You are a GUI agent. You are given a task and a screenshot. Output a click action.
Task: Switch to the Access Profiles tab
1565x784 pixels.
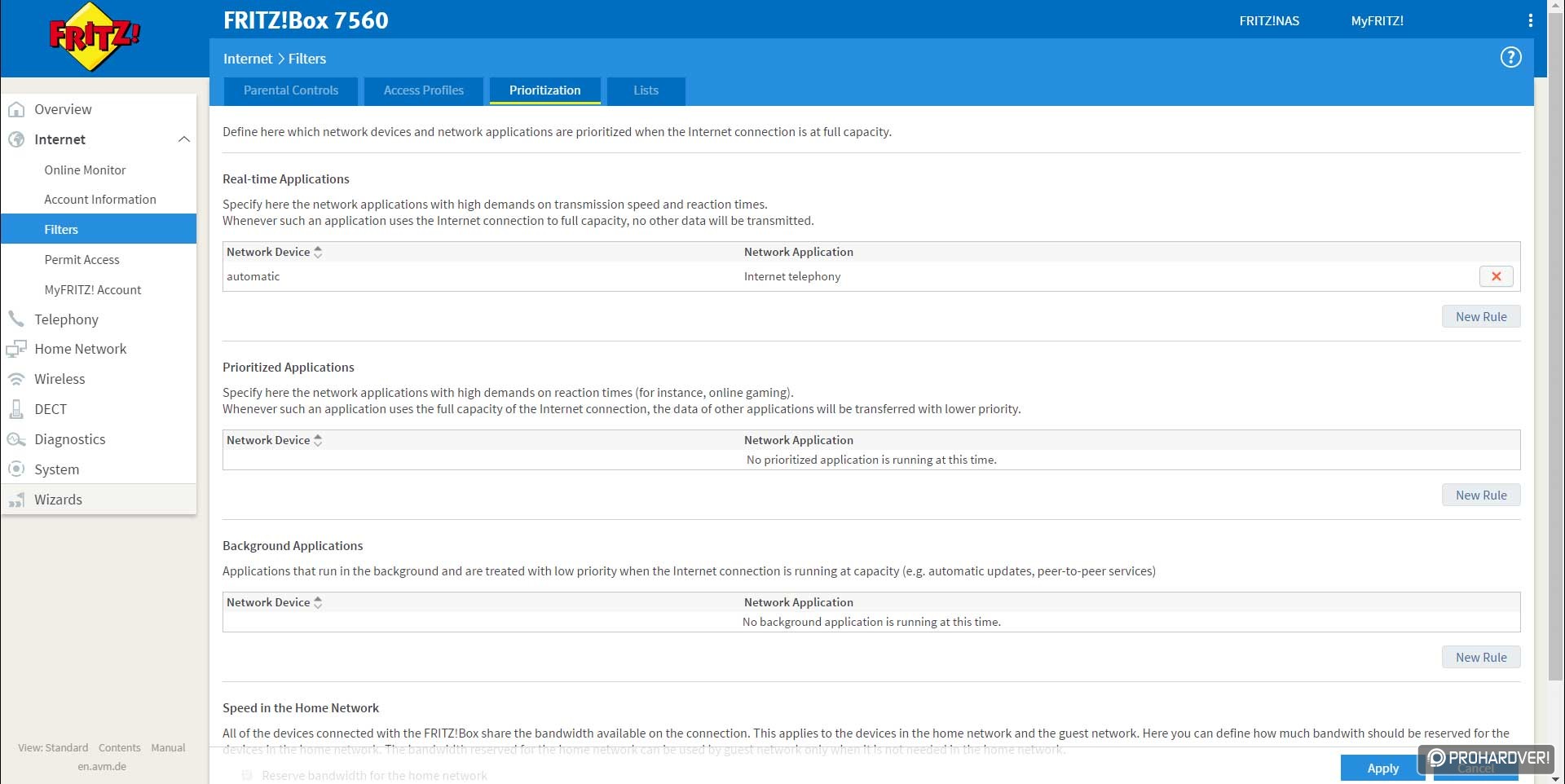[x=424, y=90]
